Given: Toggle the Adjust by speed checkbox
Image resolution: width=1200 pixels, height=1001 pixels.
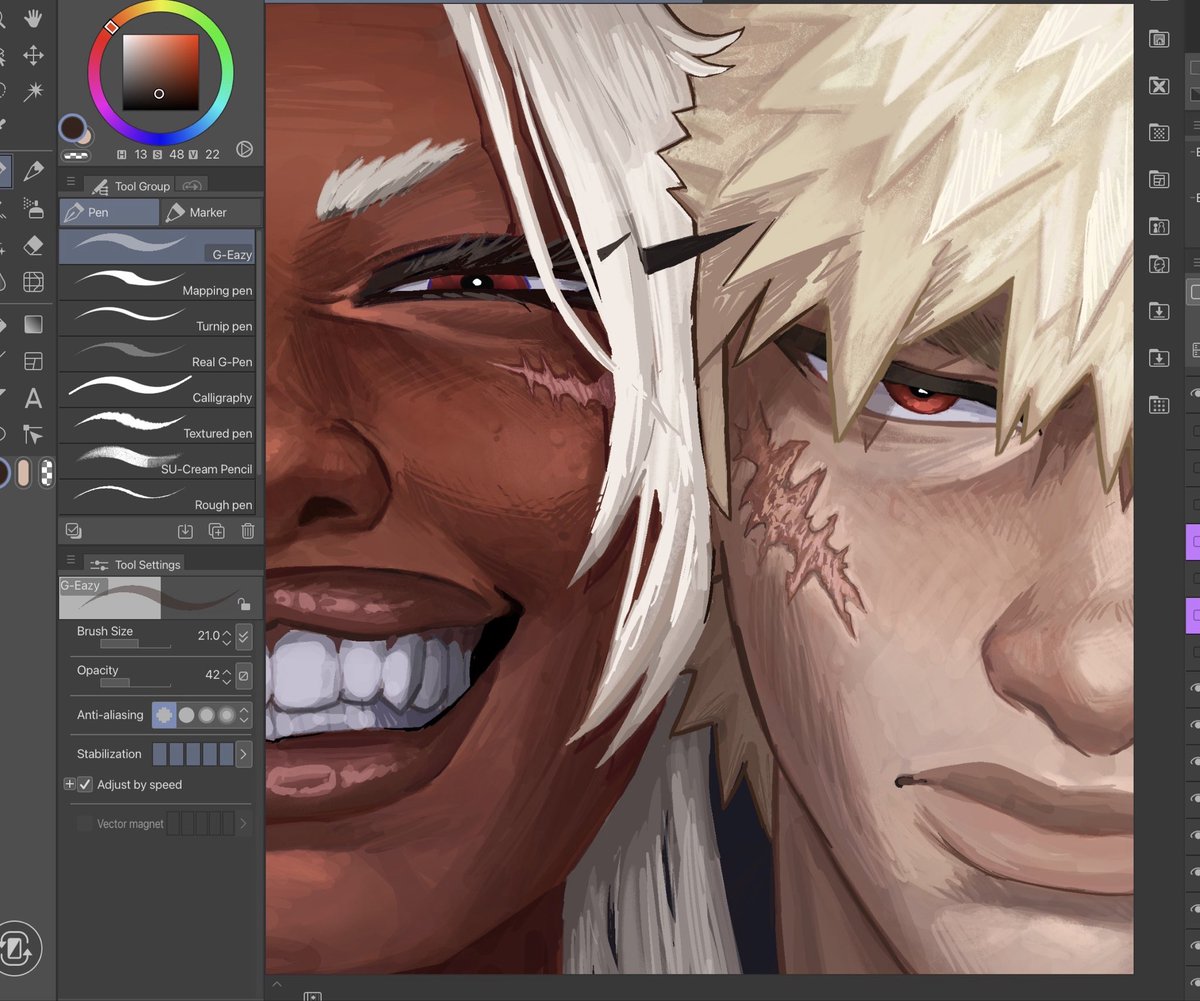Looking at the screenshot, I should [85, 785].
